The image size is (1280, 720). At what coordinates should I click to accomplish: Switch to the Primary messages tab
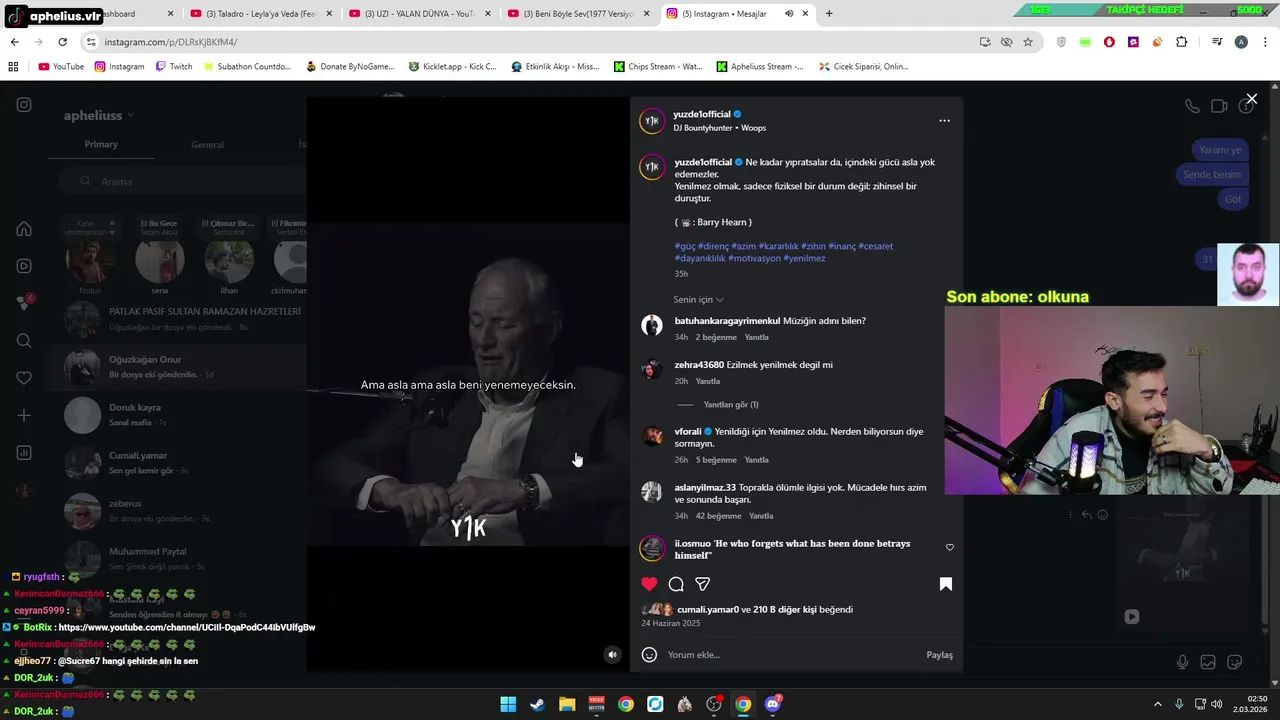101,144
